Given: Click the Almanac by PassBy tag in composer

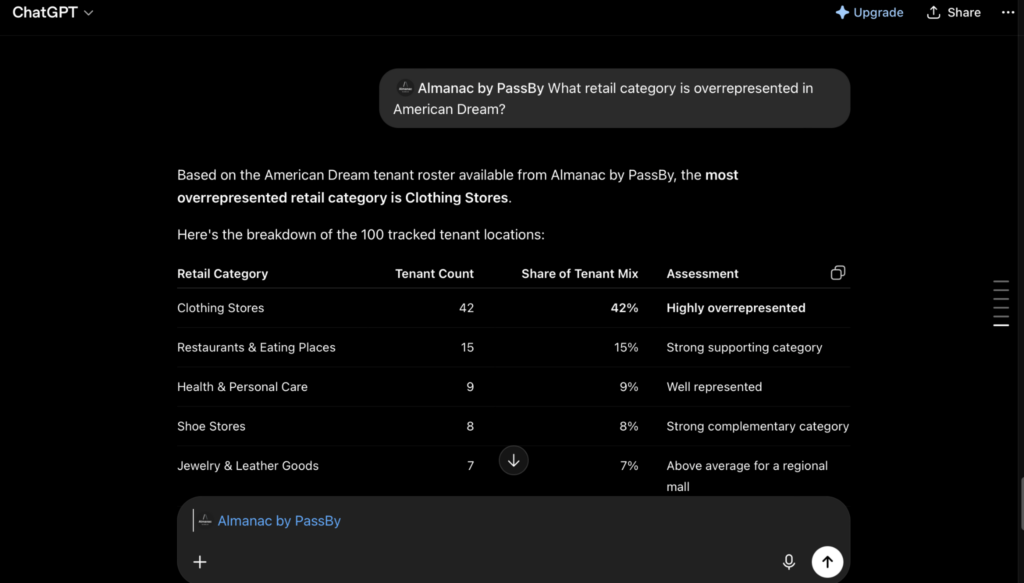Looking at the screenshot, I should coord(279,520).
